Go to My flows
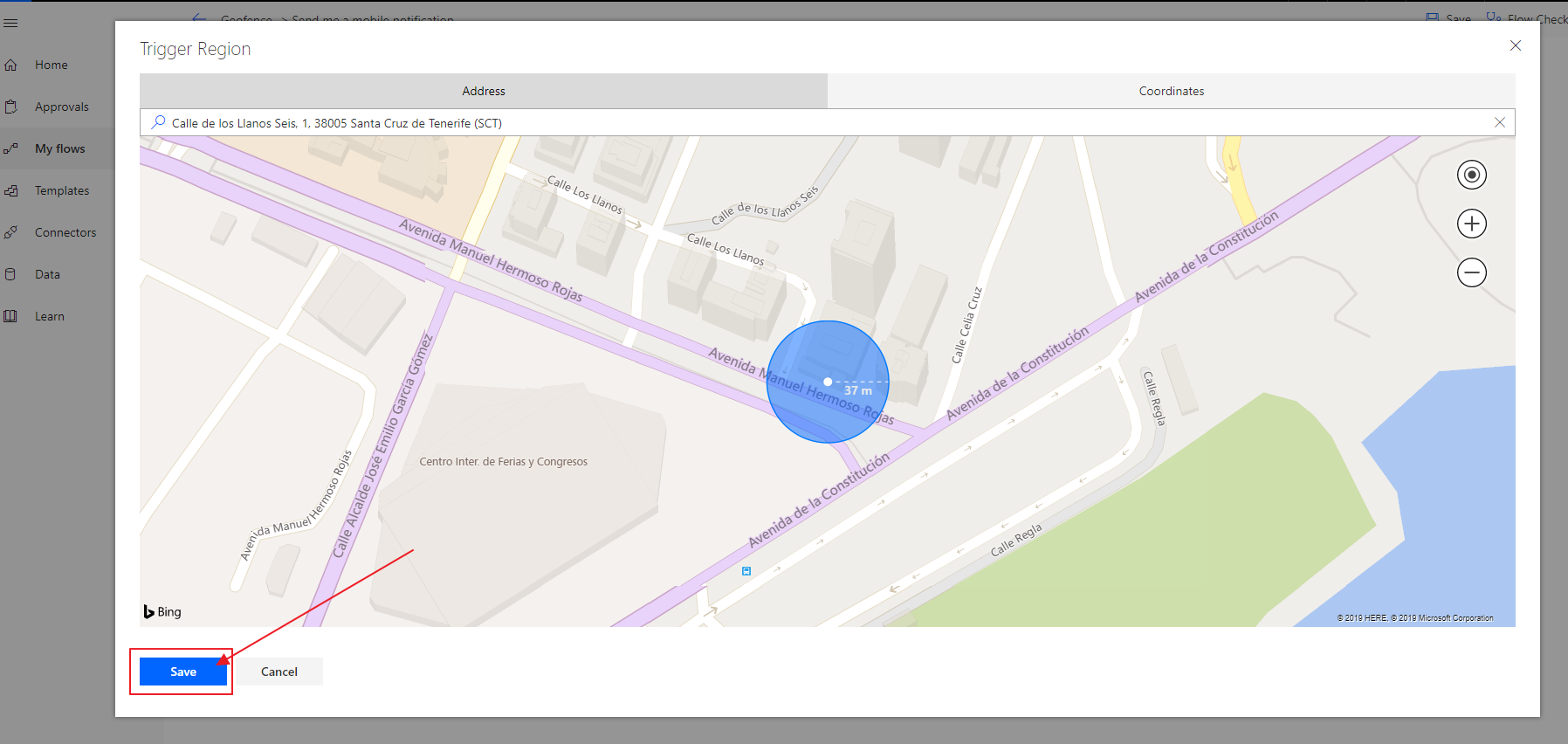 pos(59,148)
